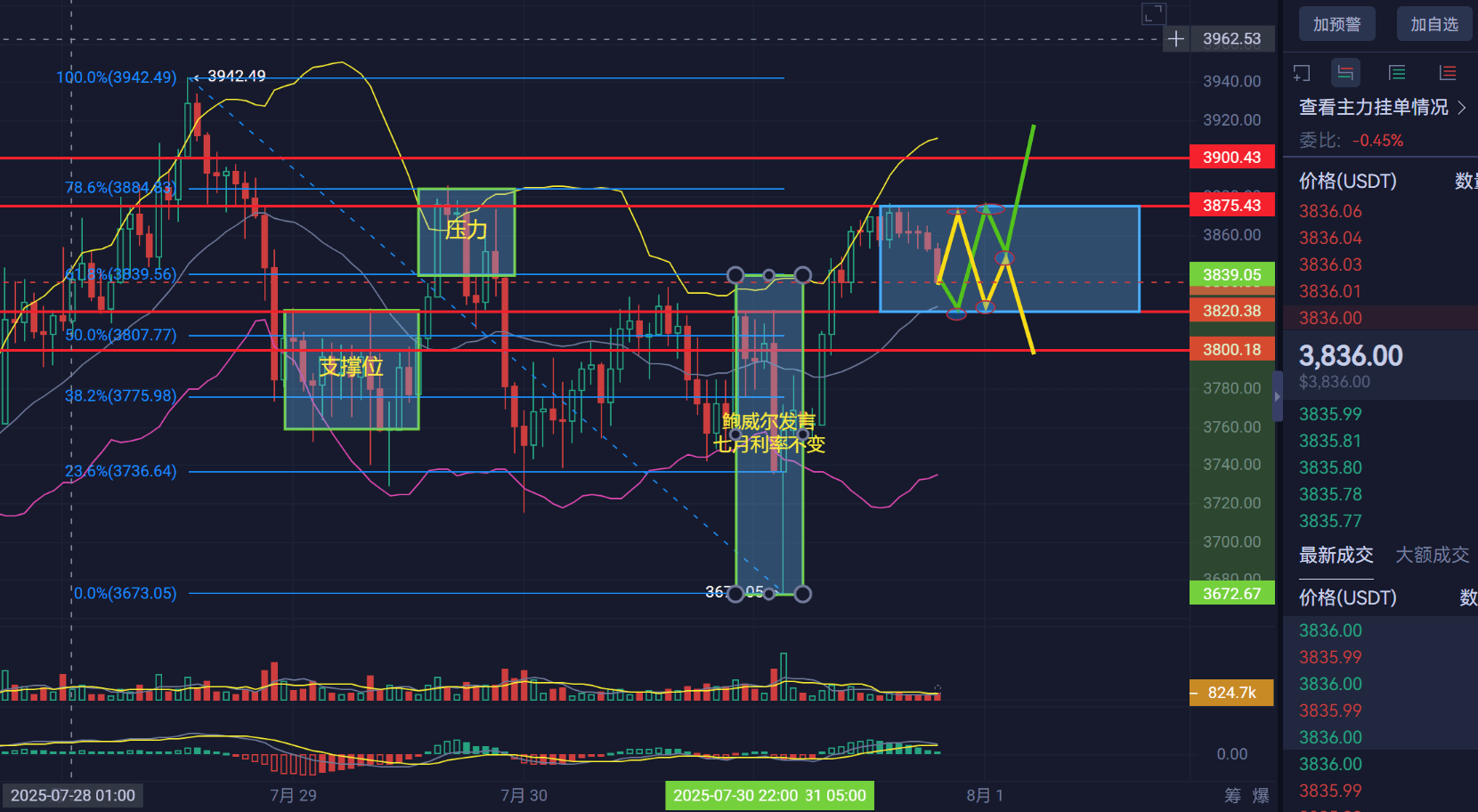The width and height of the screenshot is (1478, 812).
Task: Select the 压力 resistance annotation text
Action: point(467,230)
